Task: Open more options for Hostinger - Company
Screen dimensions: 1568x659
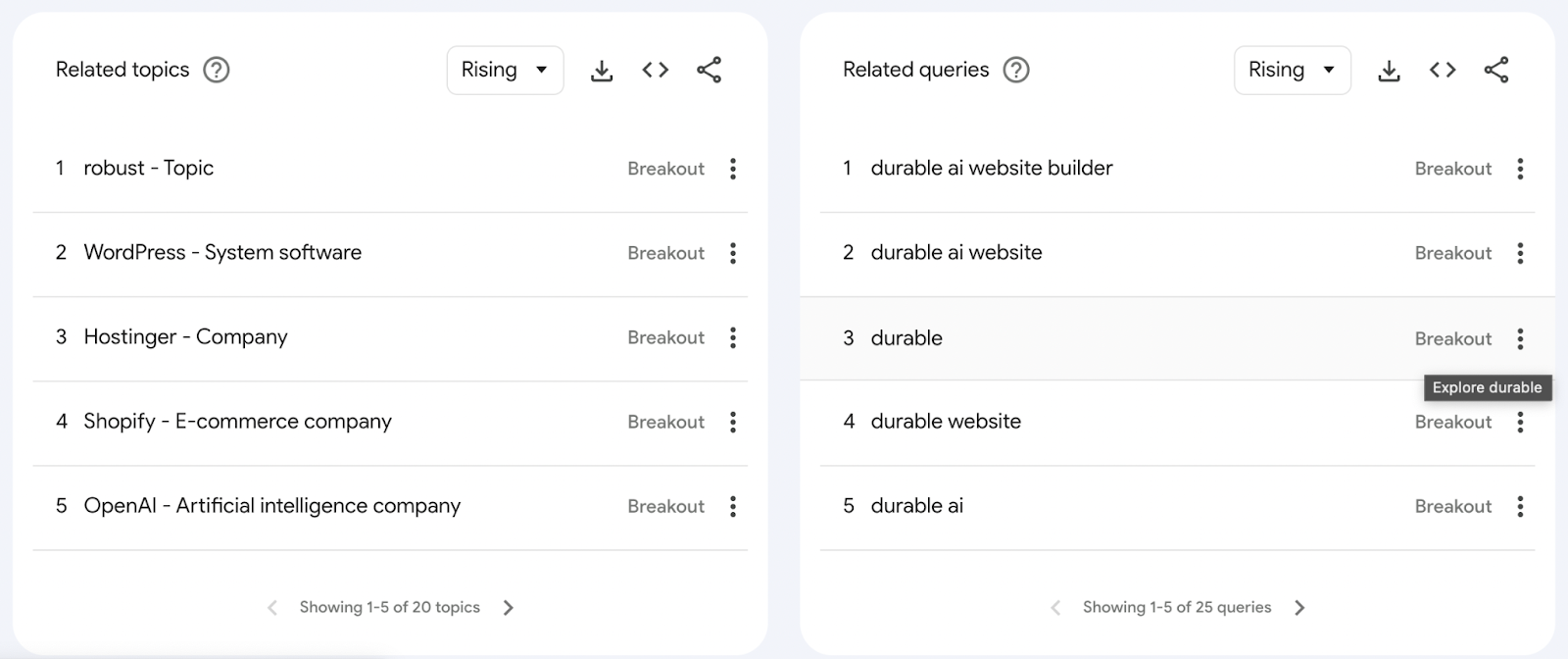Action: (x=732, y=337)
